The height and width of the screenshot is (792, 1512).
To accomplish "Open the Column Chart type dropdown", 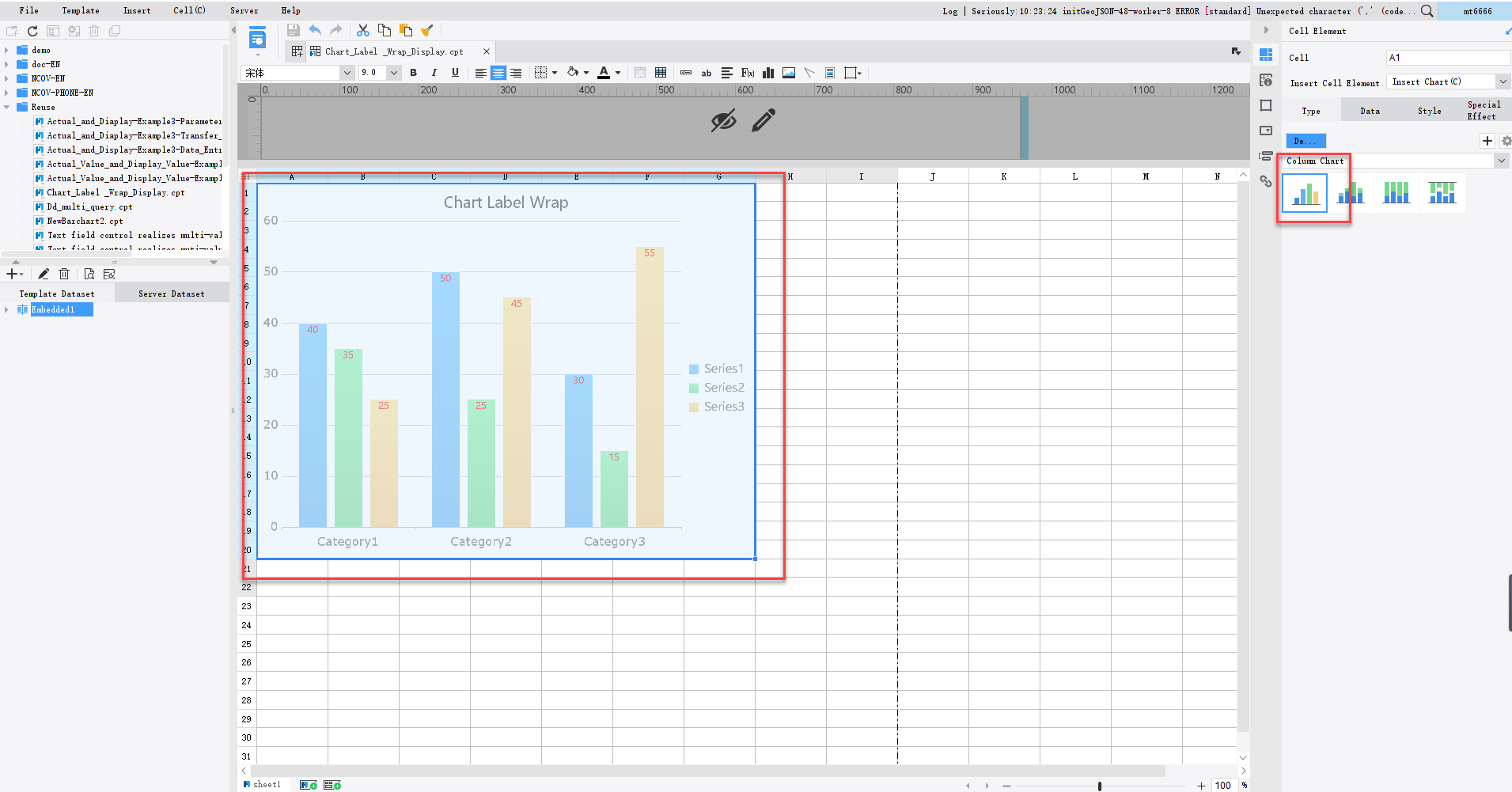I will (1501, 160).
